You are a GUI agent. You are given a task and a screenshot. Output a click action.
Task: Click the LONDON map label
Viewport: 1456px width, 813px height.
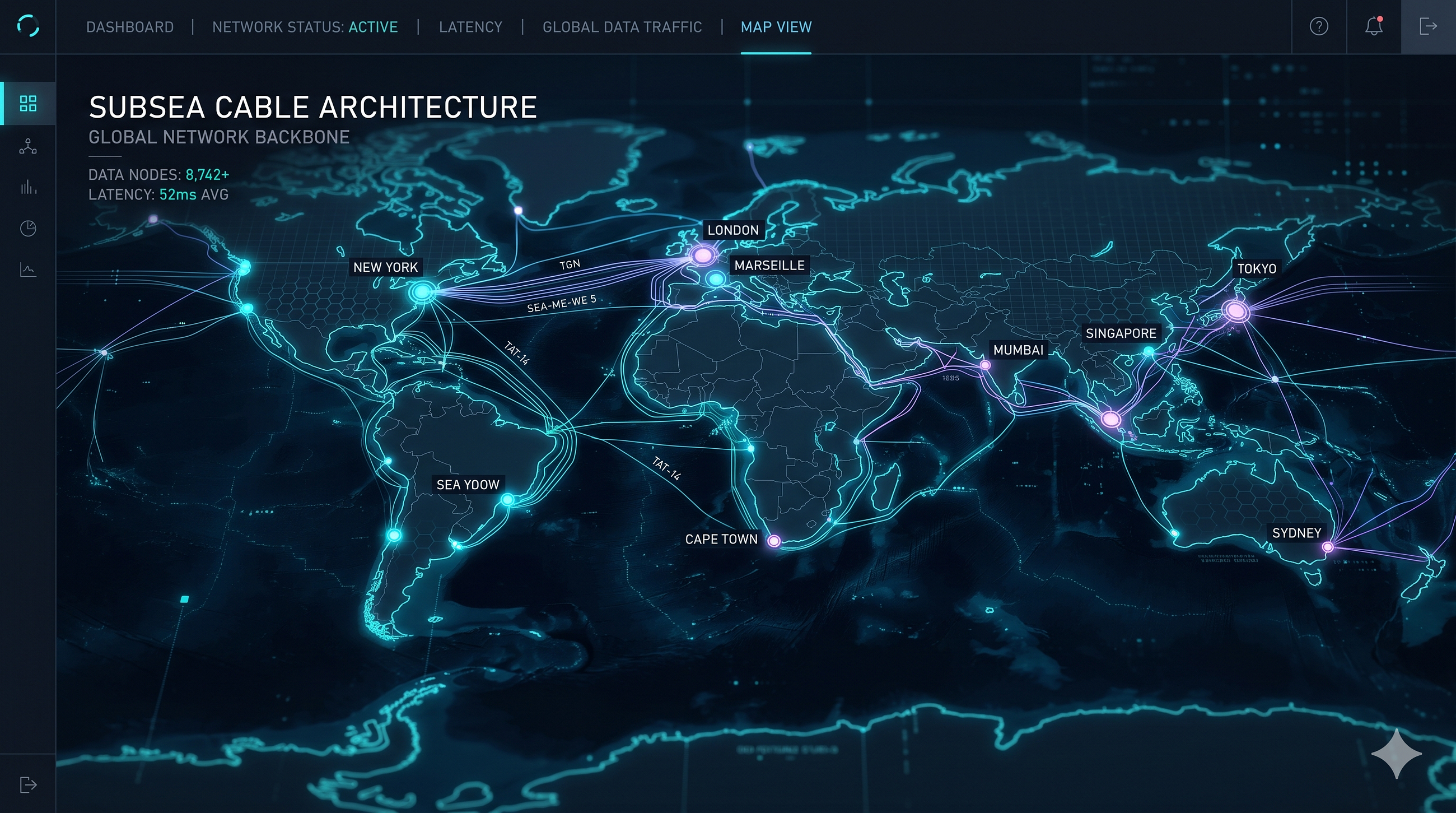click(x=733, y=230)
